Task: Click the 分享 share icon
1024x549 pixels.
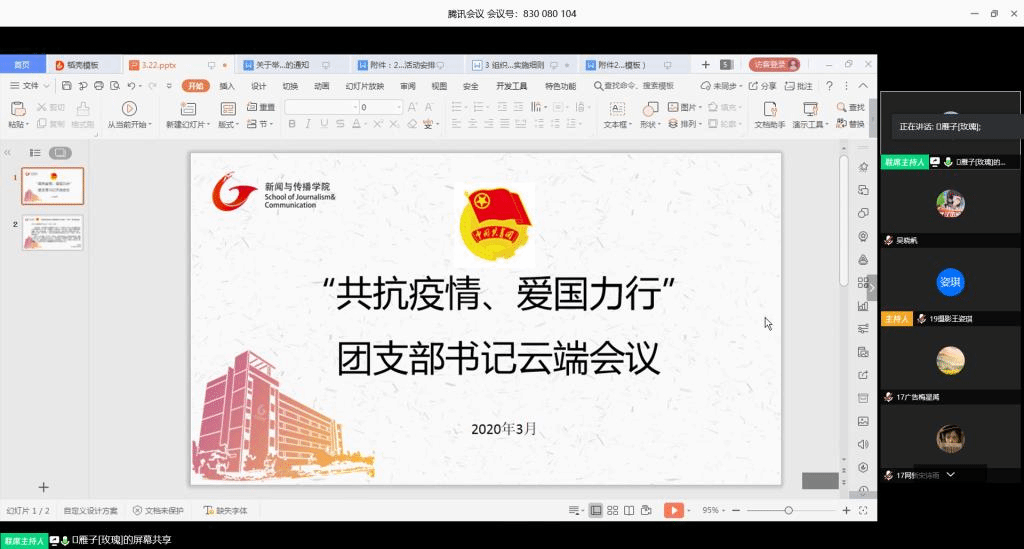Action: click(763, 86)
